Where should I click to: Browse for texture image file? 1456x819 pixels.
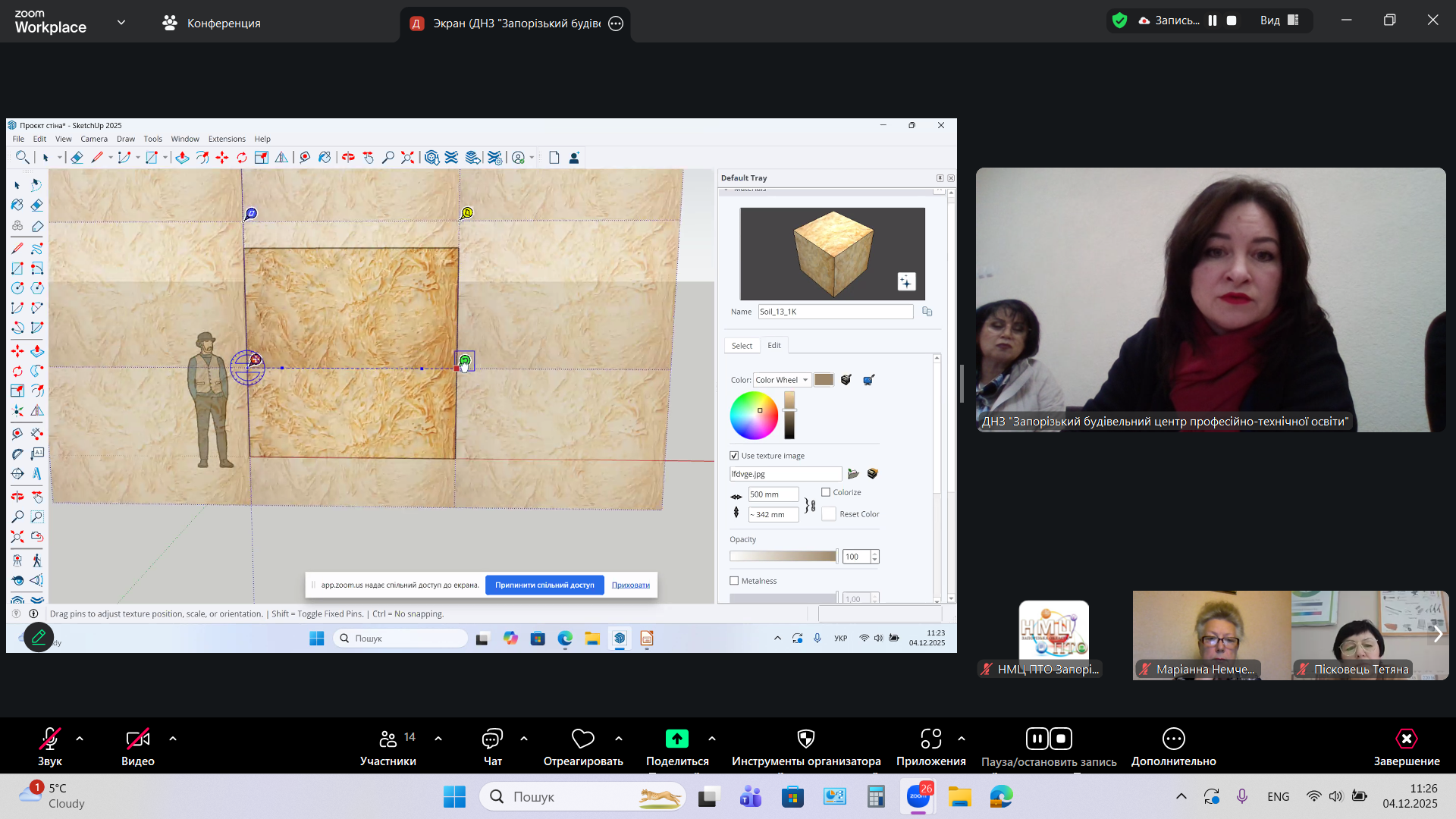853,474
